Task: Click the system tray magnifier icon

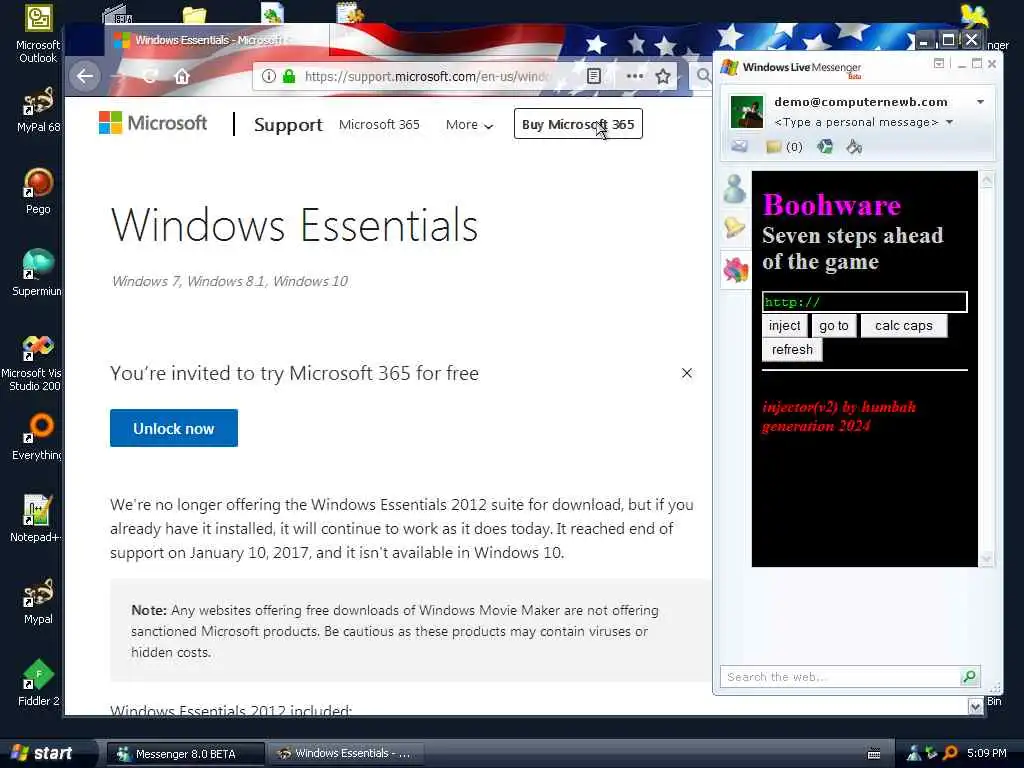Action: [x=950, y=754]
